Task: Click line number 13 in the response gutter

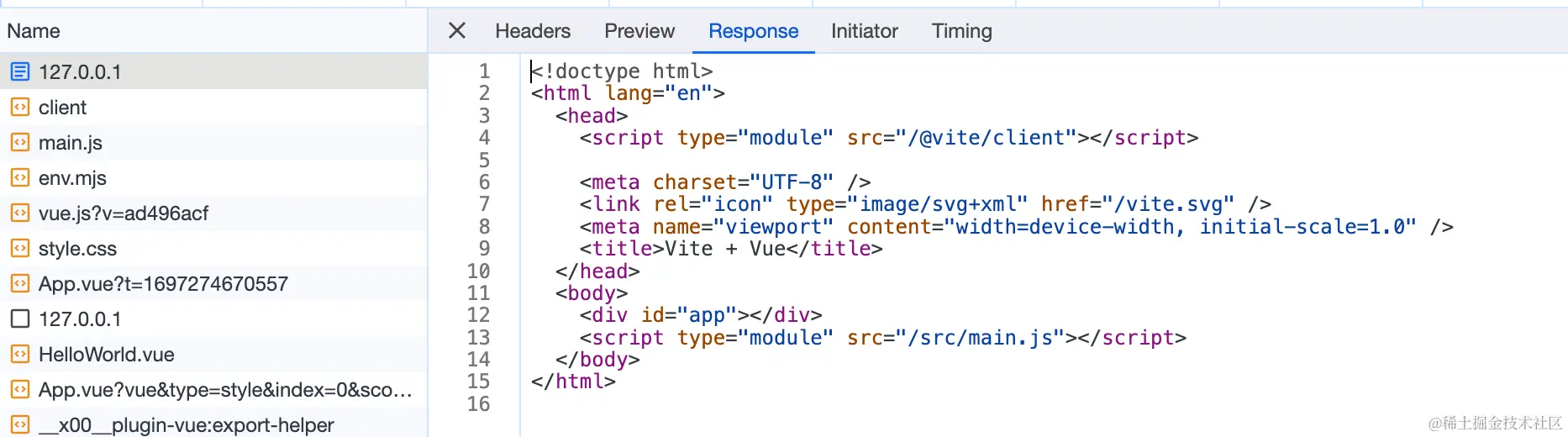Action: 478,337
